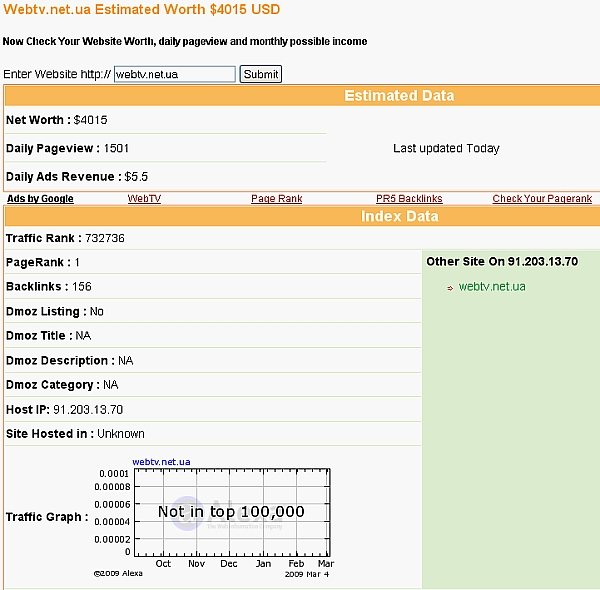Follow the WebTV ad link
Screen dimensions: 600x590
[144, 199]
